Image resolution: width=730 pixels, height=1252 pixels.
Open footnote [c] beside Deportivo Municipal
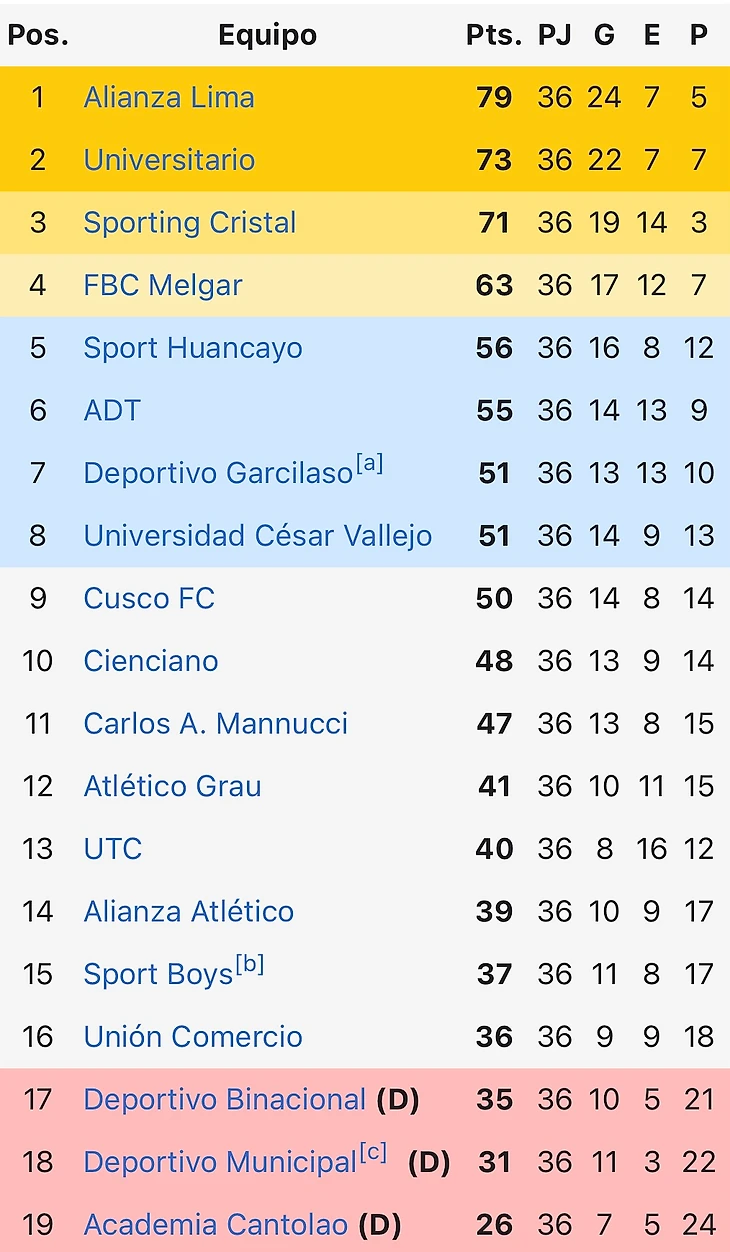pyautogui.click(x=373, y=1154)
